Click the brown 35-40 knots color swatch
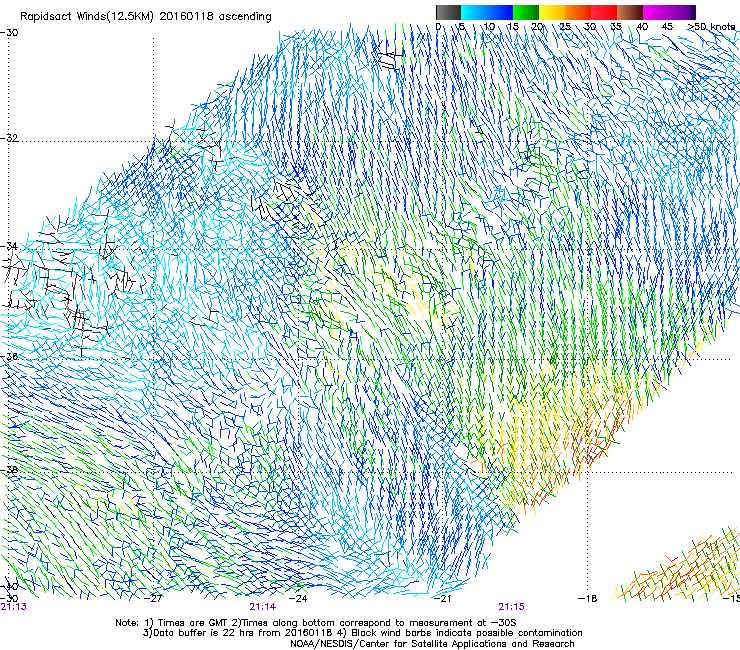The width and height of the screenshot is (740, 650). click(630, 12)
